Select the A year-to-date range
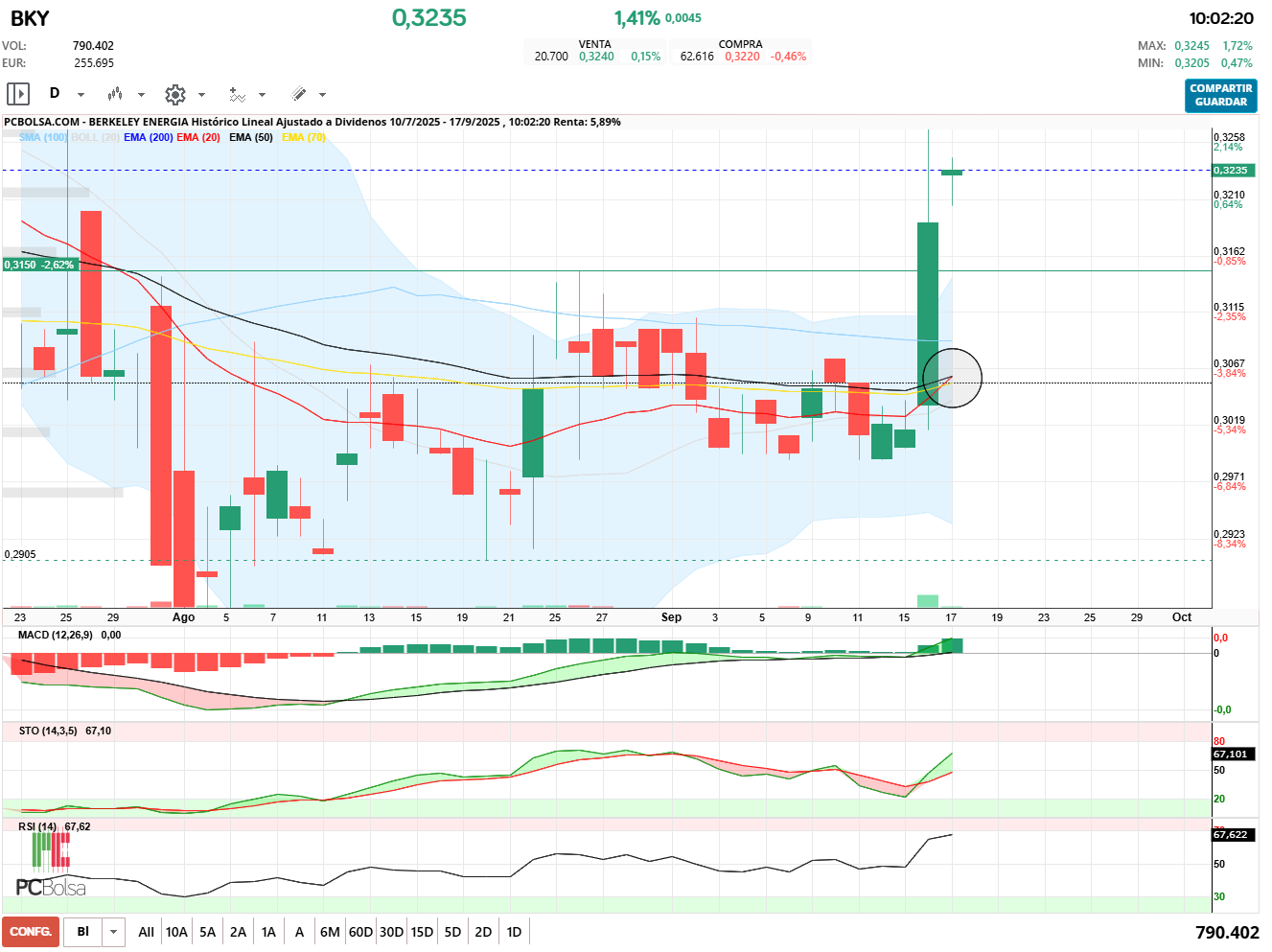 pyautogui.click(x=299, y=932)
